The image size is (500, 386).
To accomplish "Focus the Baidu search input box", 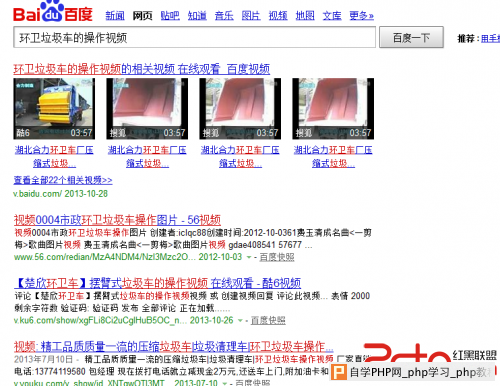I will click(195, 38).
